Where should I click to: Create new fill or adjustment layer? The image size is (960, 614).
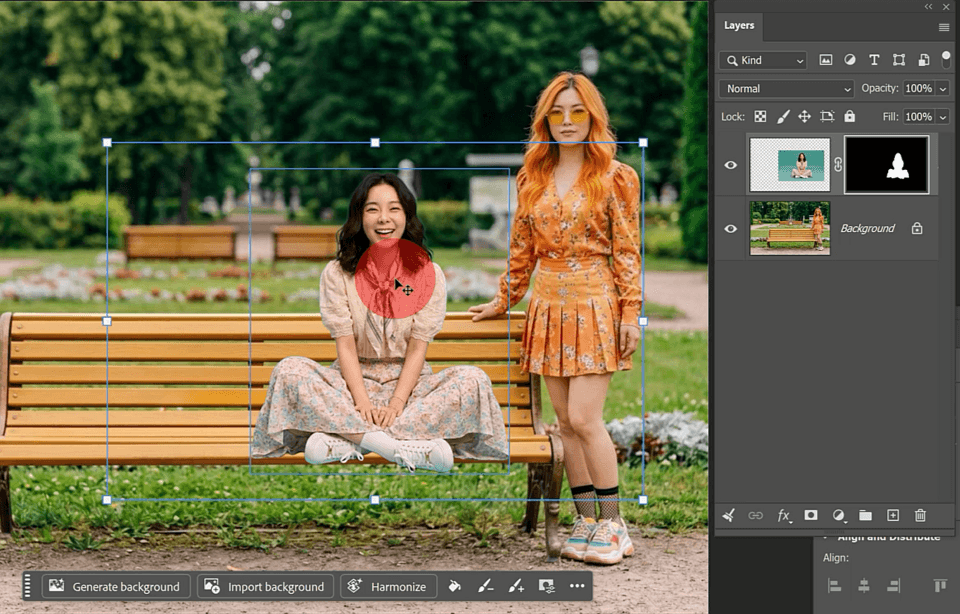click(x=839, y=515)
